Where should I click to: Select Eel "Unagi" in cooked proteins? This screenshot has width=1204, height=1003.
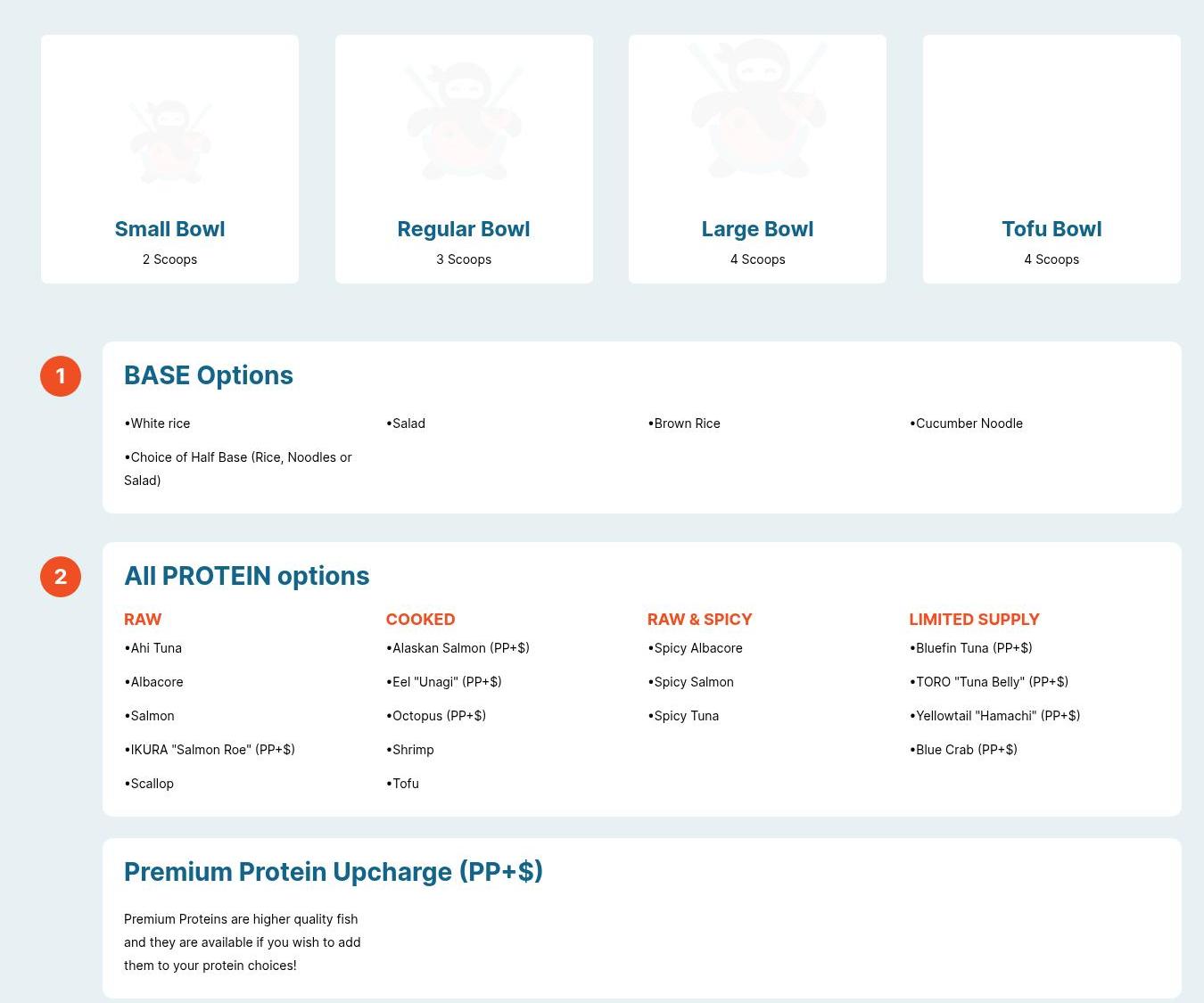pos(444,682)
